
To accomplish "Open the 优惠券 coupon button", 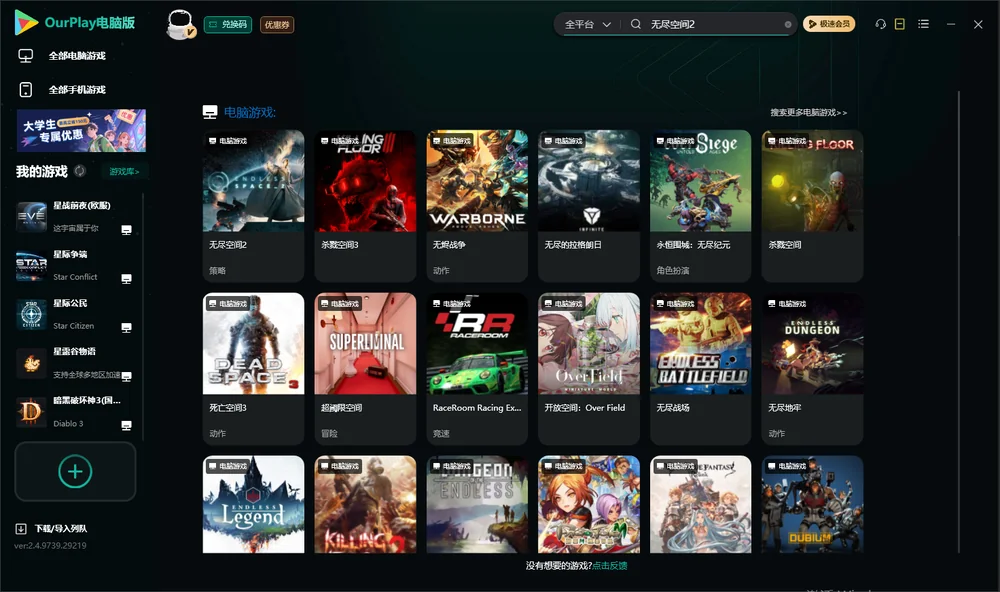I will click(x=277, y=24).
